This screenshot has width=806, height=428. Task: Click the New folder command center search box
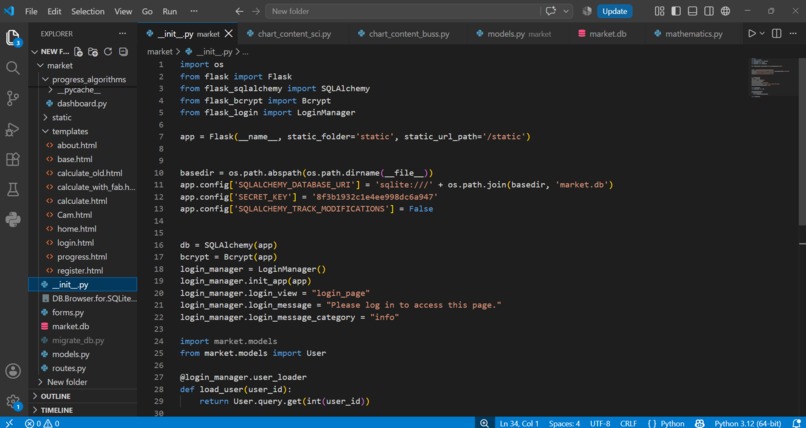coord(402,11)
